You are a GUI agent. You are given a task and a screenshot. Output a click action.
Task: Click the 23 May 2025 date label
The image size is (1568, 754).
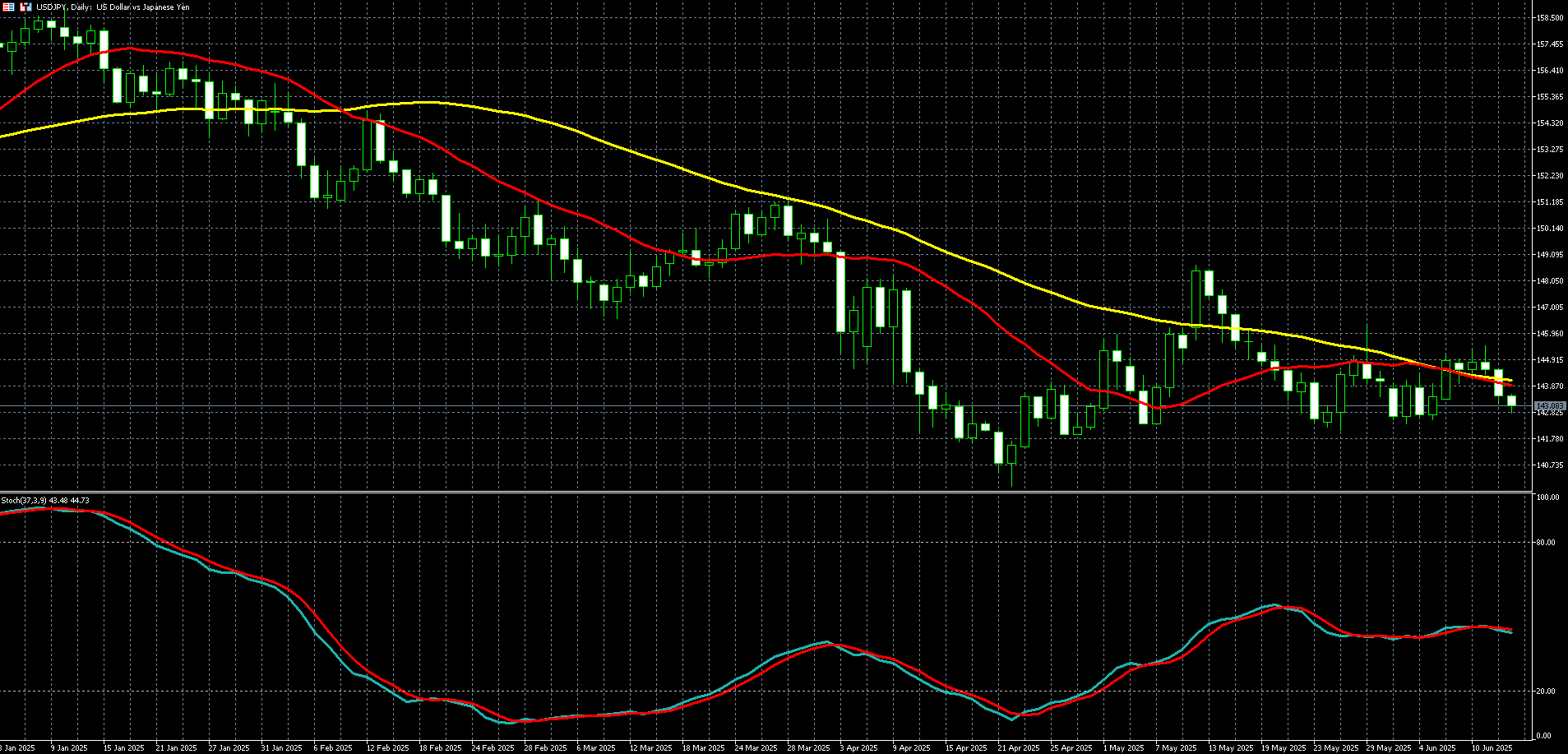point(1336,748)
